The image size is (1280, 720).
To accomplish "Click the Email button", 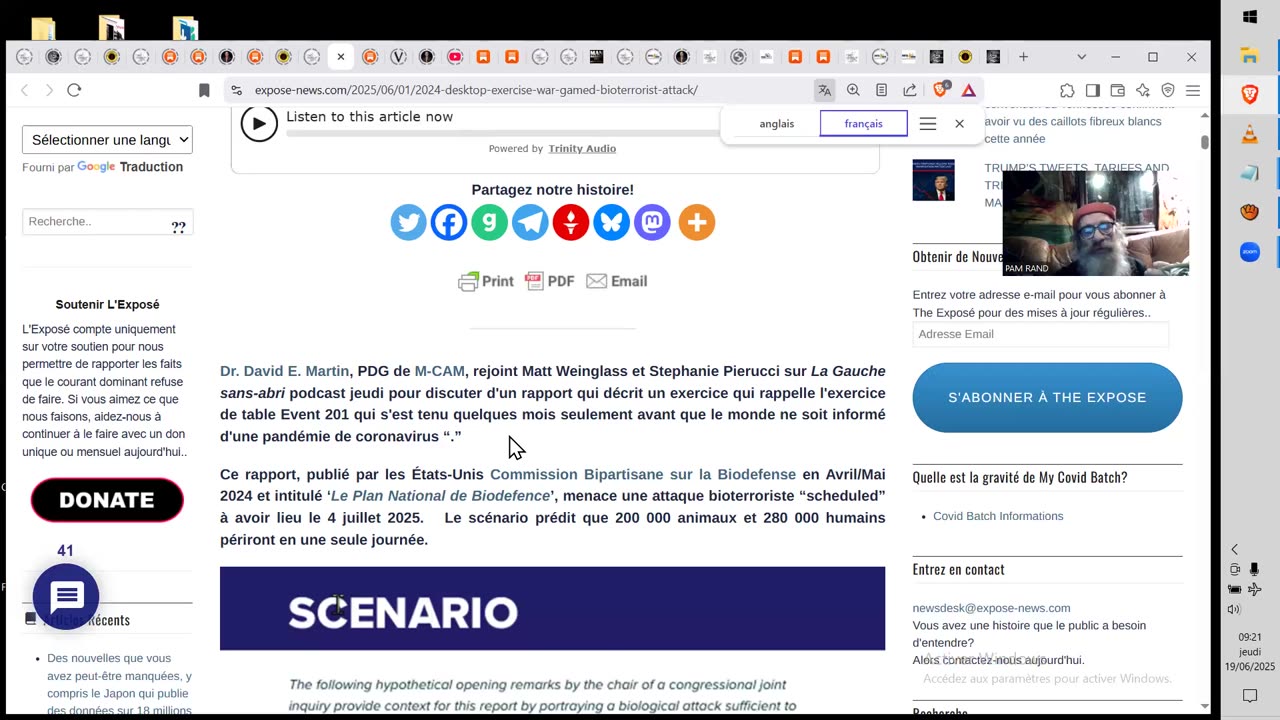I will pos(617,281).
